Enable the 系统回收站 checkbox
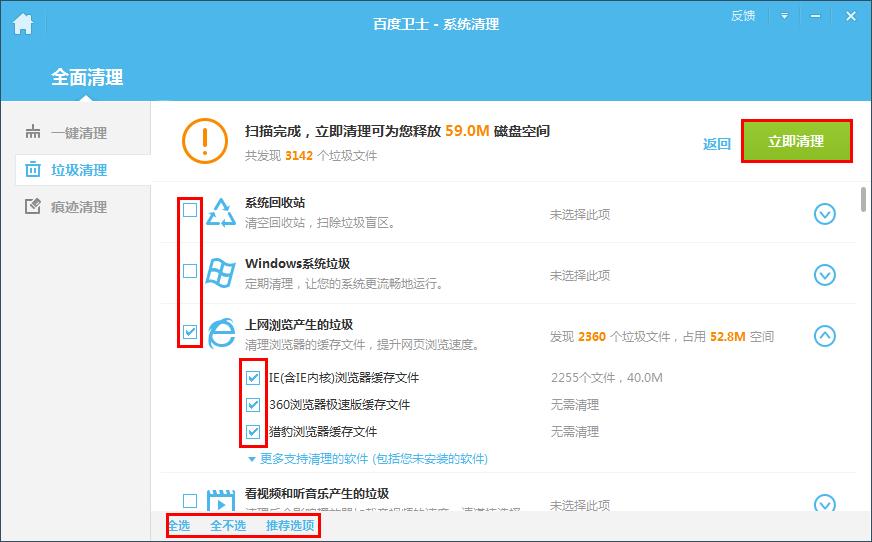 click(190, 210)
